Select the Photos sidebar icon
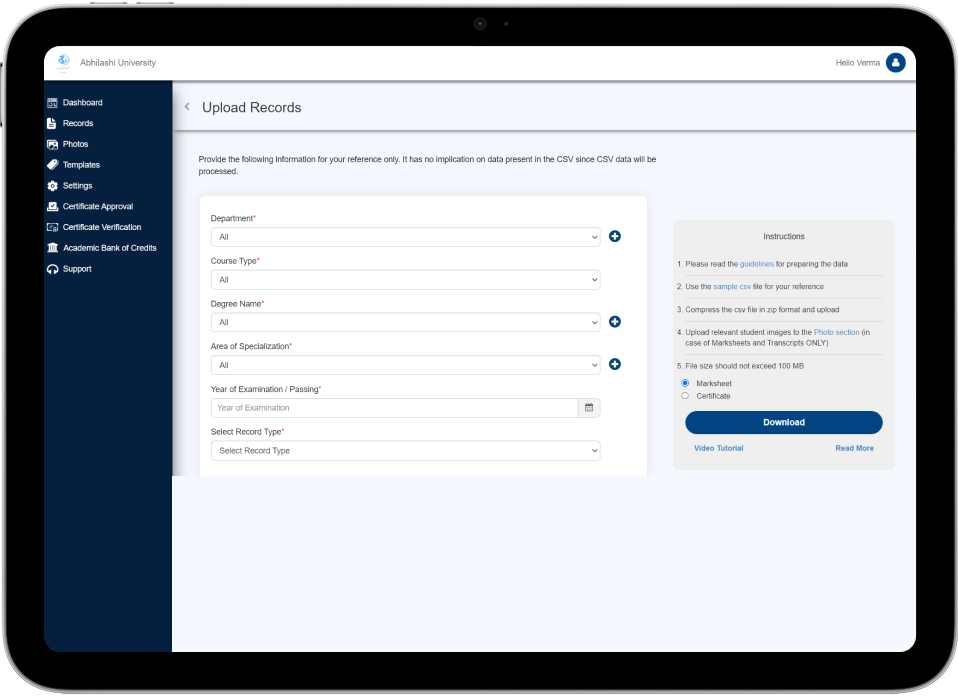The width and height of the screenshot is (958, 696). tap(52, 143)
